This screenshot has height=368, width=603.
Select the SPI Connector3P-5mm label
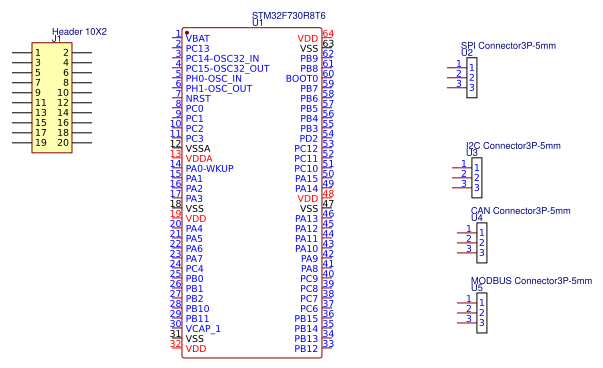tap(508, 45)
